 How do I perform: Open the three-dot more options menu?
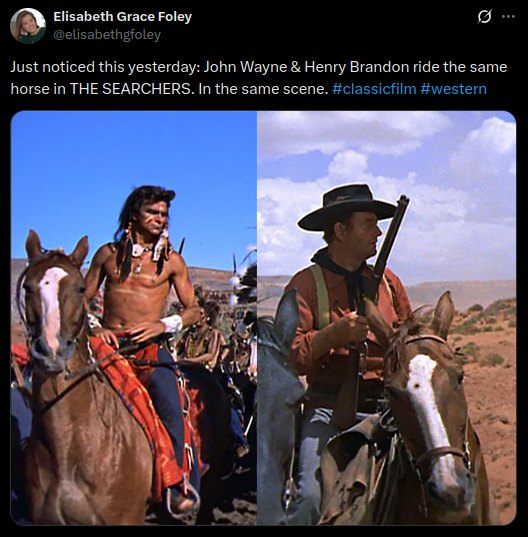coord(508,16)
